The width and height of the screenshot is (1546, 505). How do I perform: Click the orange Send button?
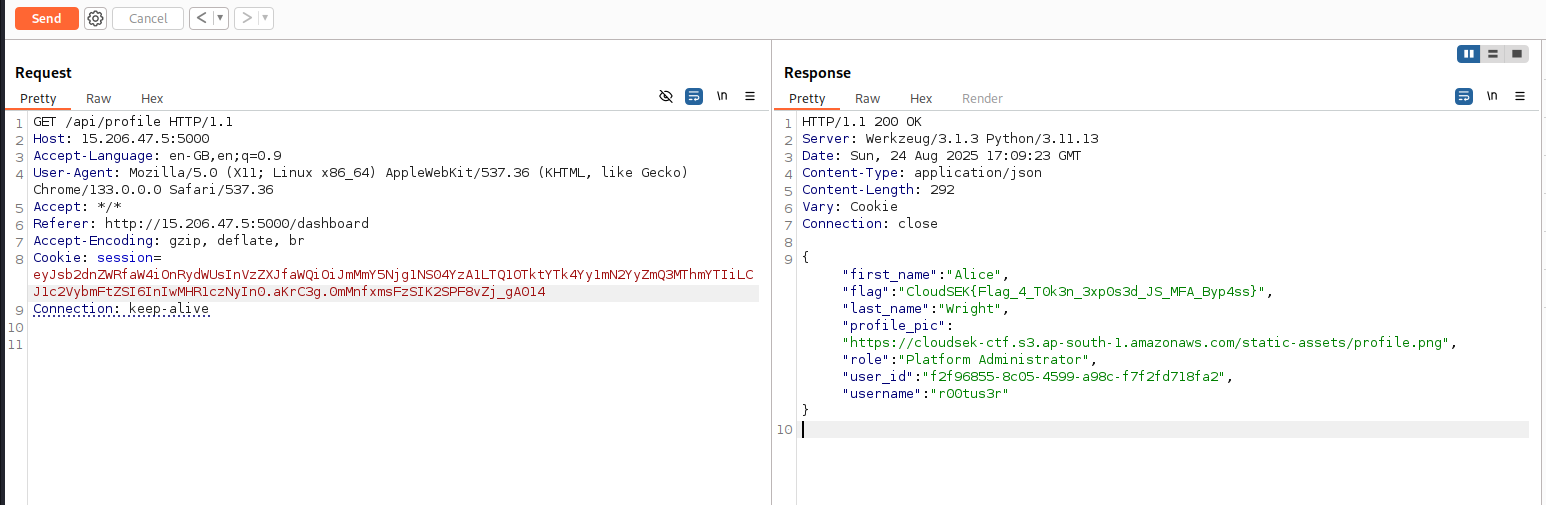click(x=46, y=18)
